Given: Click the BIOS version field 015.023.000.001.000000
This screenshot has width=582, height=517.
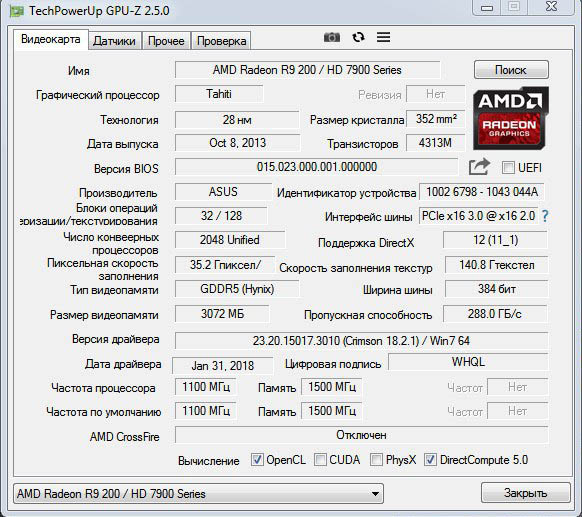Looking at the screenshot, I should pyautogui.click(x=317, y=167).
